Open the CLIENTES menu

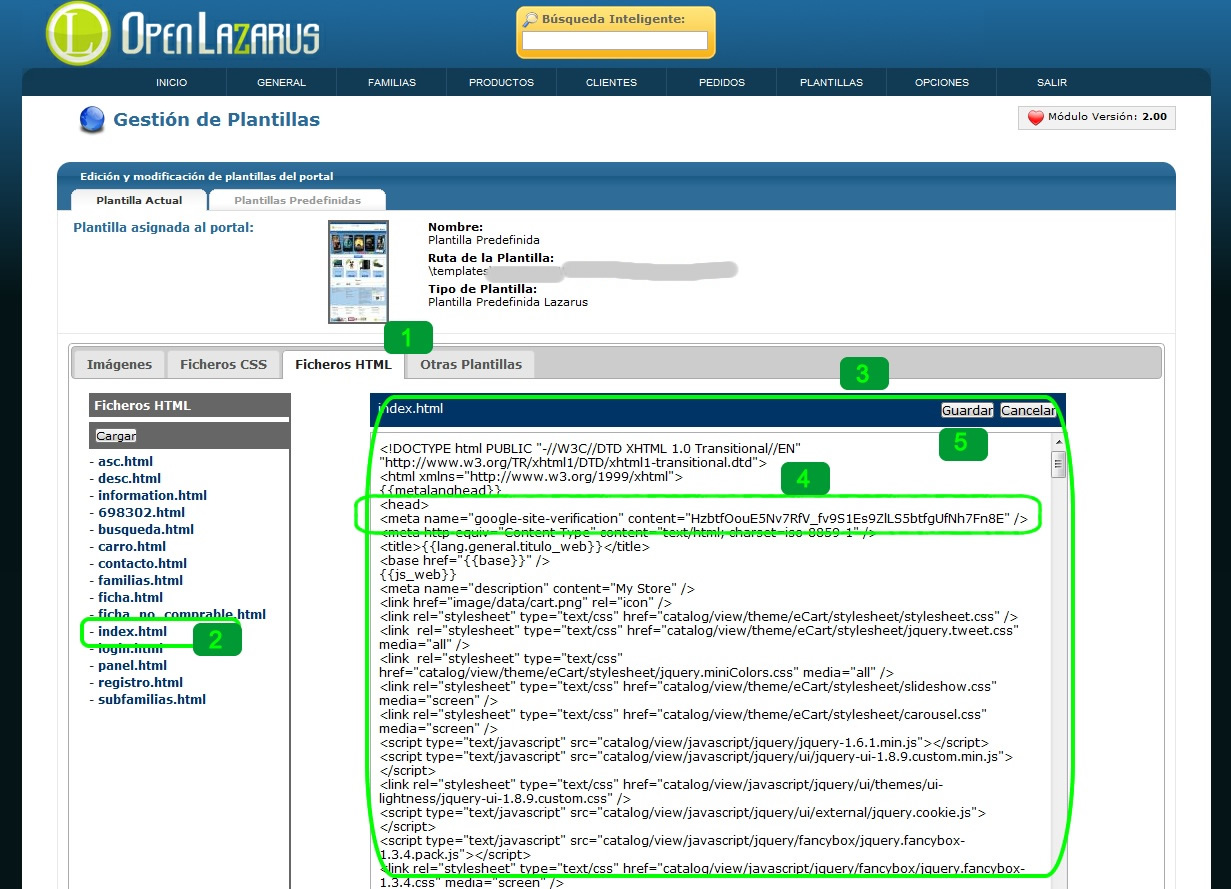611,83
